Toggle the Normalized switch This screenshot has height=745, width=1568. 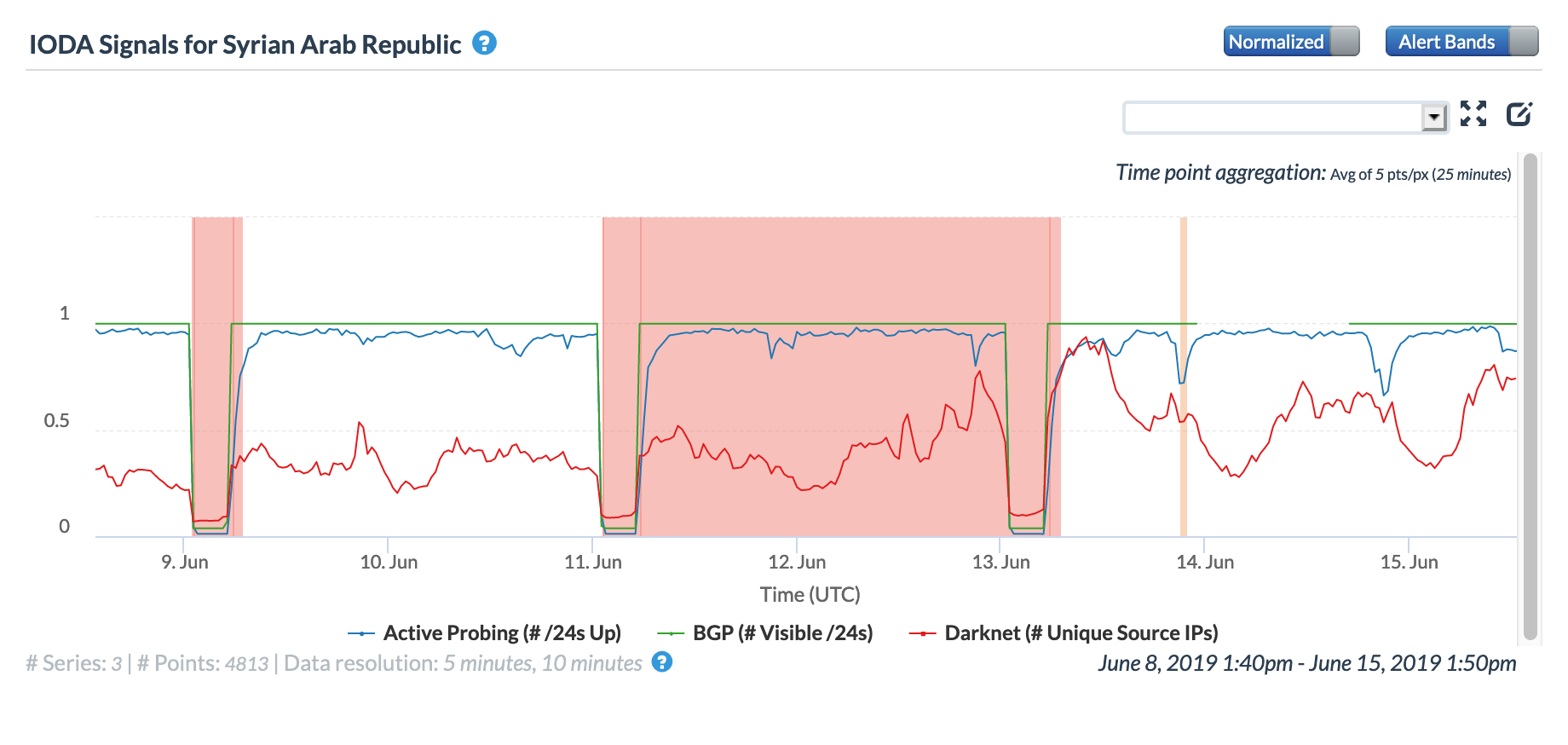(x=1291, y=42)
